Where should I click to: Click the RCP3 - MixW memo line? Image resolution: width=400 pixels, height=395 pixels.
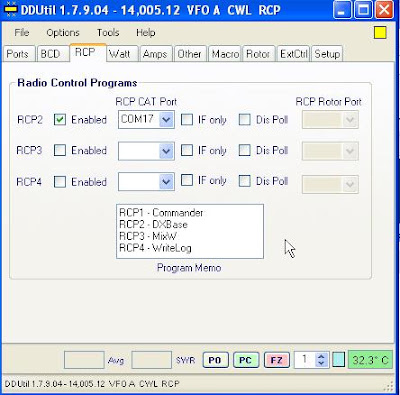[148, 236]
